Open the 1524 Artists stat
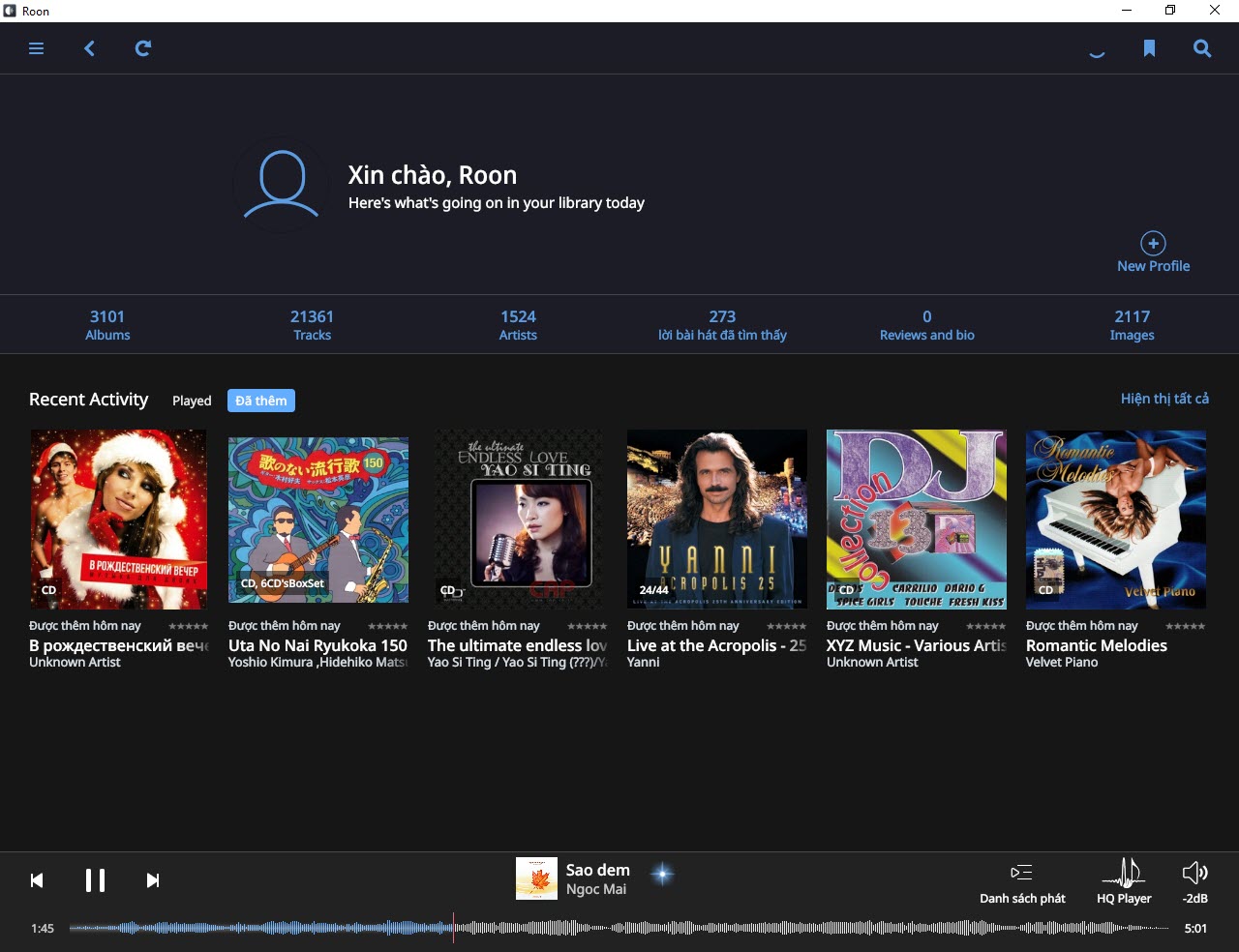This screenshot has width=1239, height=952. coord(518,325)
